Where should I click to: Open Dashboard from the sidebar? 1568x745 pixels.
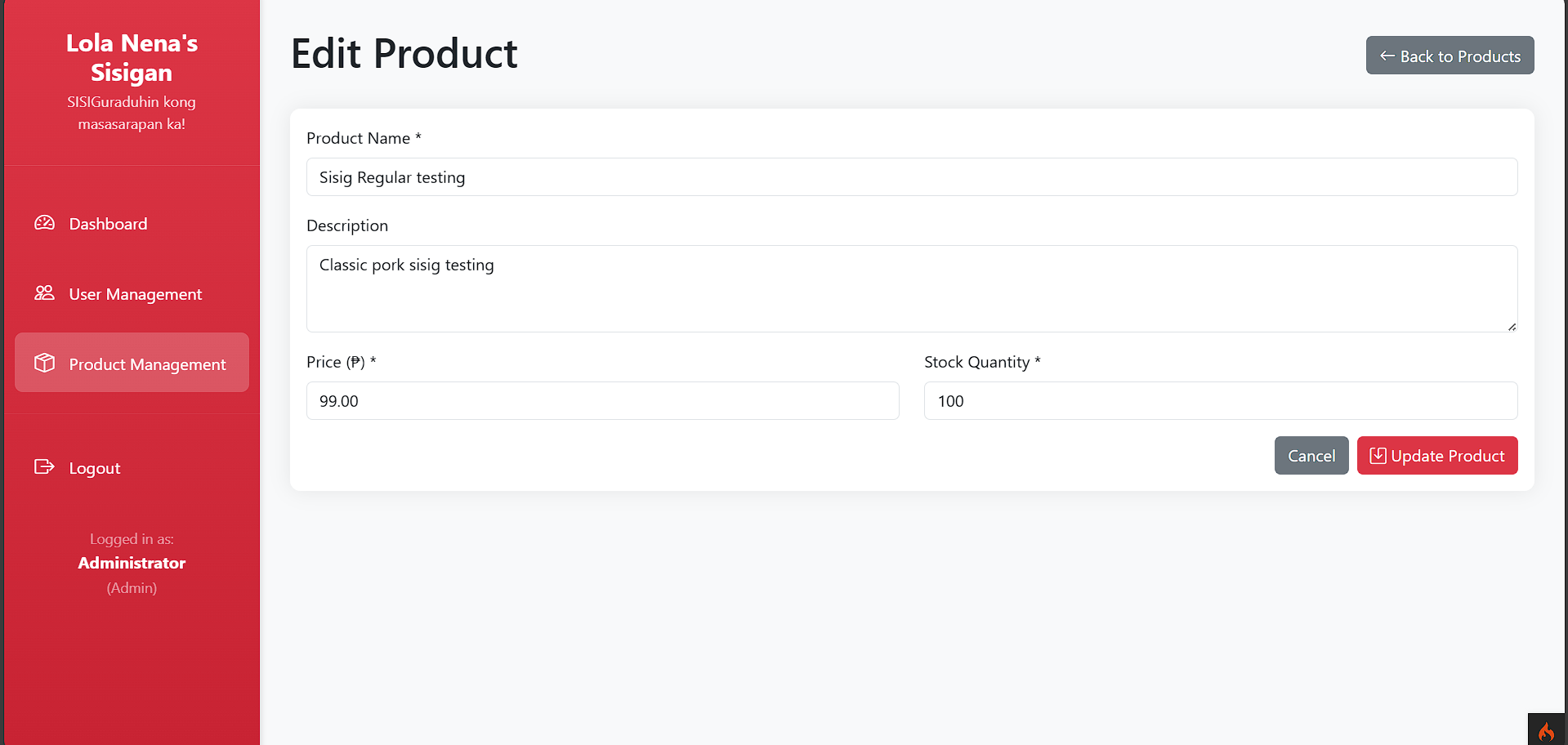pyautogui.click(x=107, y=222)
